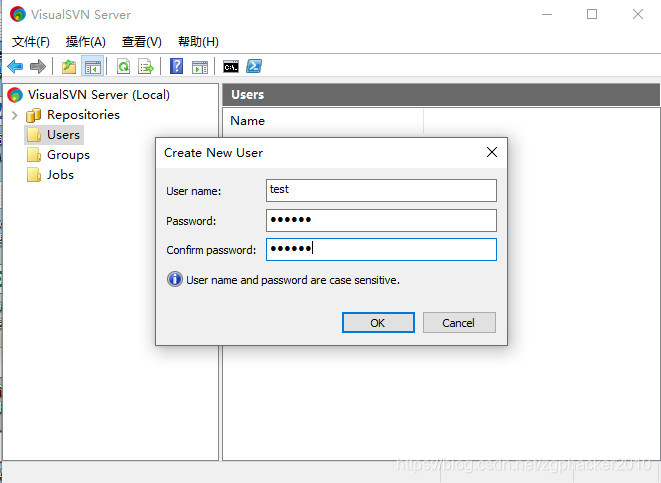Screen dimensions: 661x483
Task: Click the 'User name and password are case sensitive' text
Action: (293, 280)
